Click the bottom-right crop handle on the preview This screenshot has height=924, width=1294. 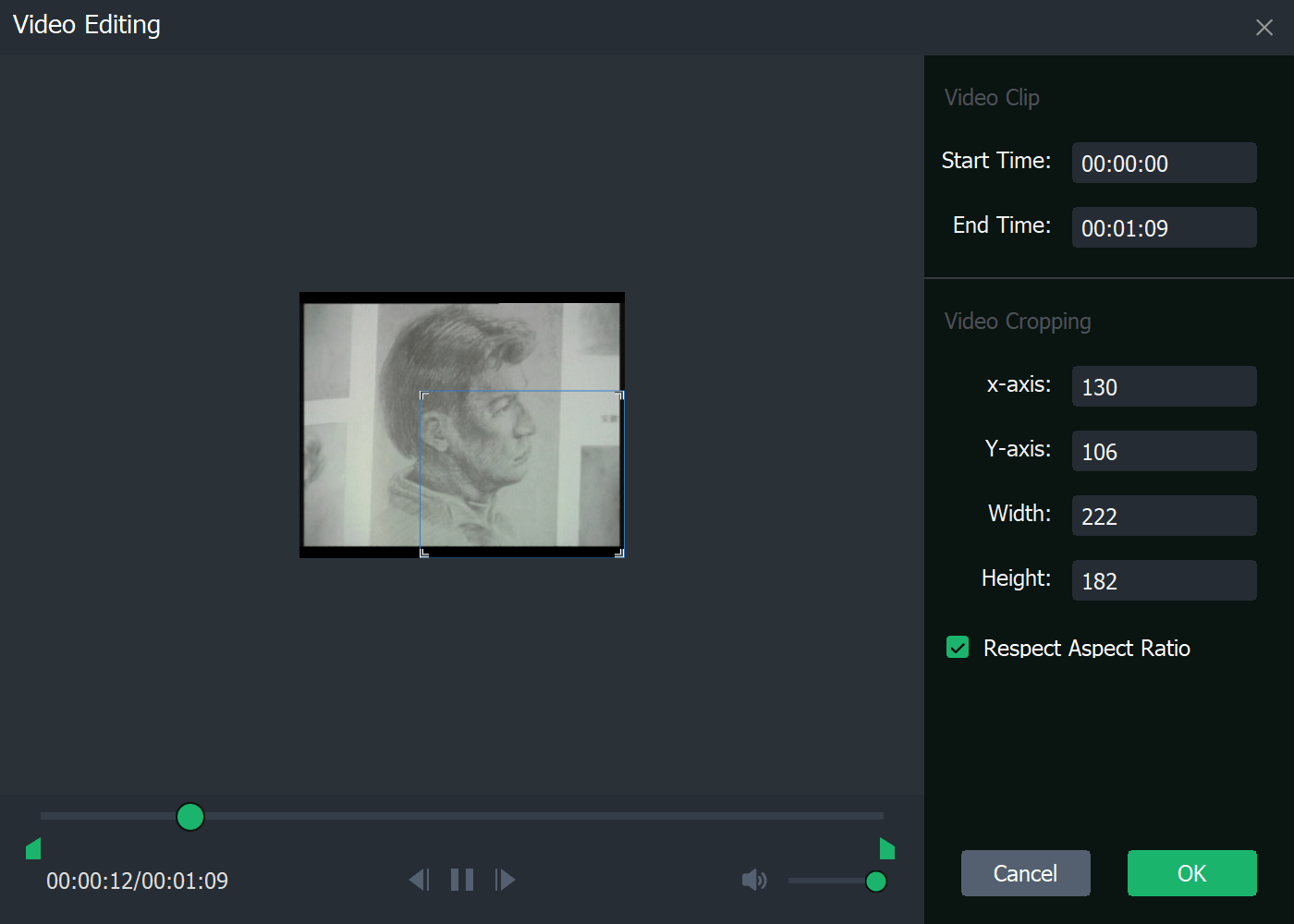point(619,553)
